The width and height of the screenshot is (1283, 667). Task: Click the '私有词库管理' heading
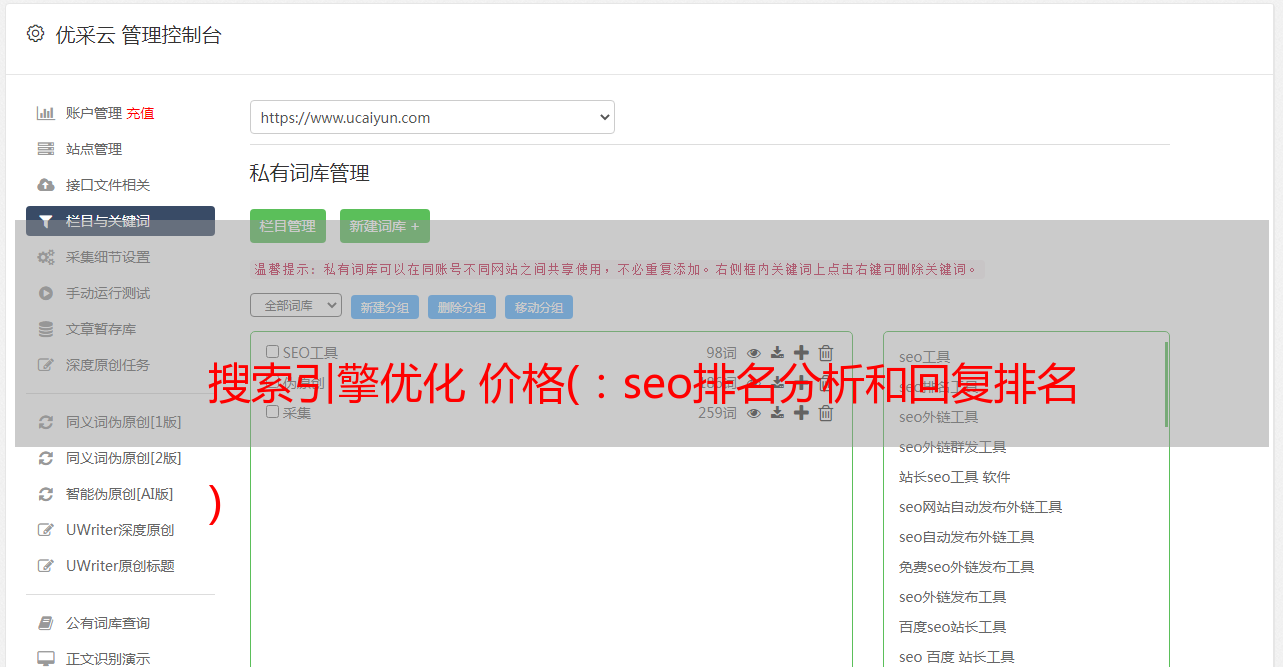coord(310,173)
